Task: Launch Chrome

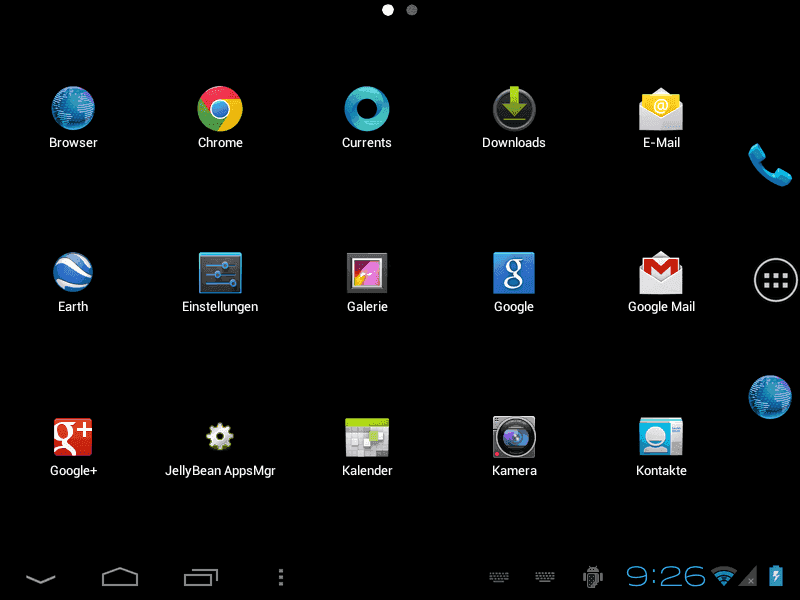Action: click(x=220, y=117)
